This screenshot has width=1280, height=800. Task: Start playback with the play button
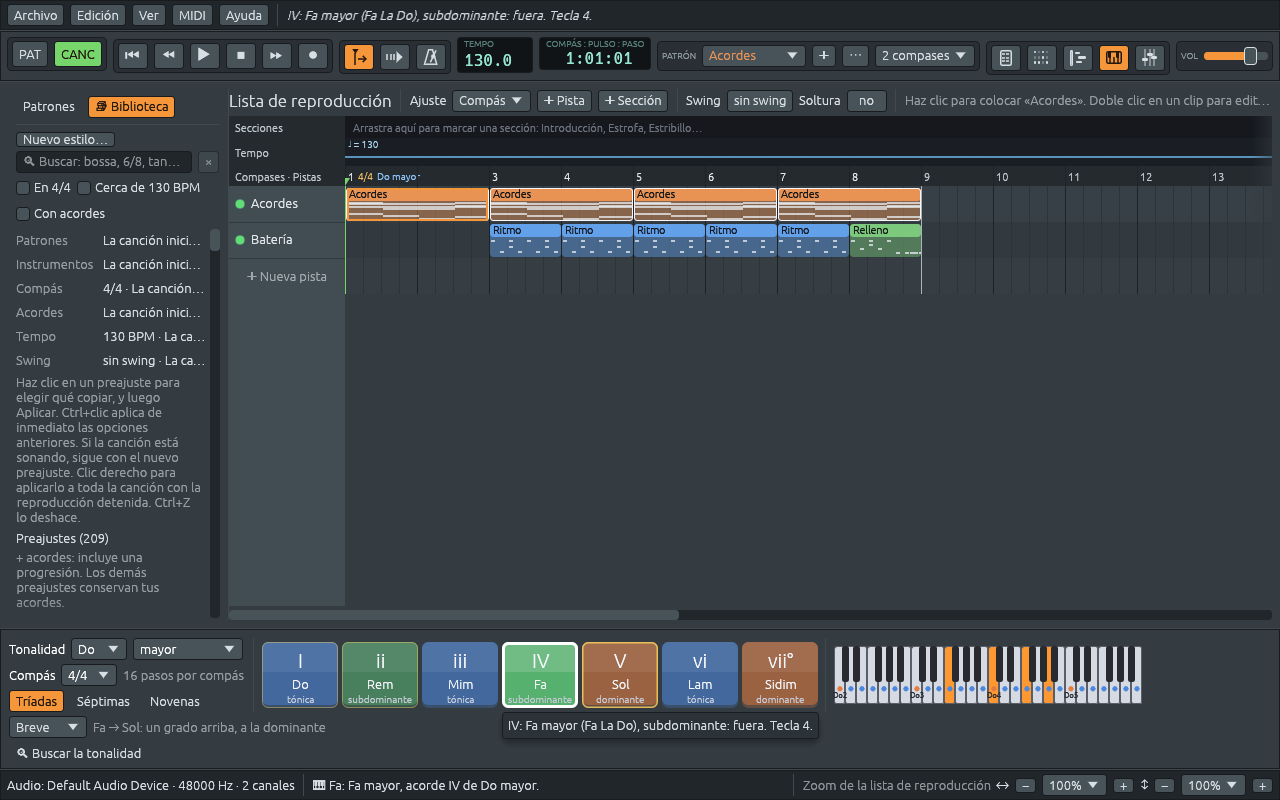[x=204, y=56]
